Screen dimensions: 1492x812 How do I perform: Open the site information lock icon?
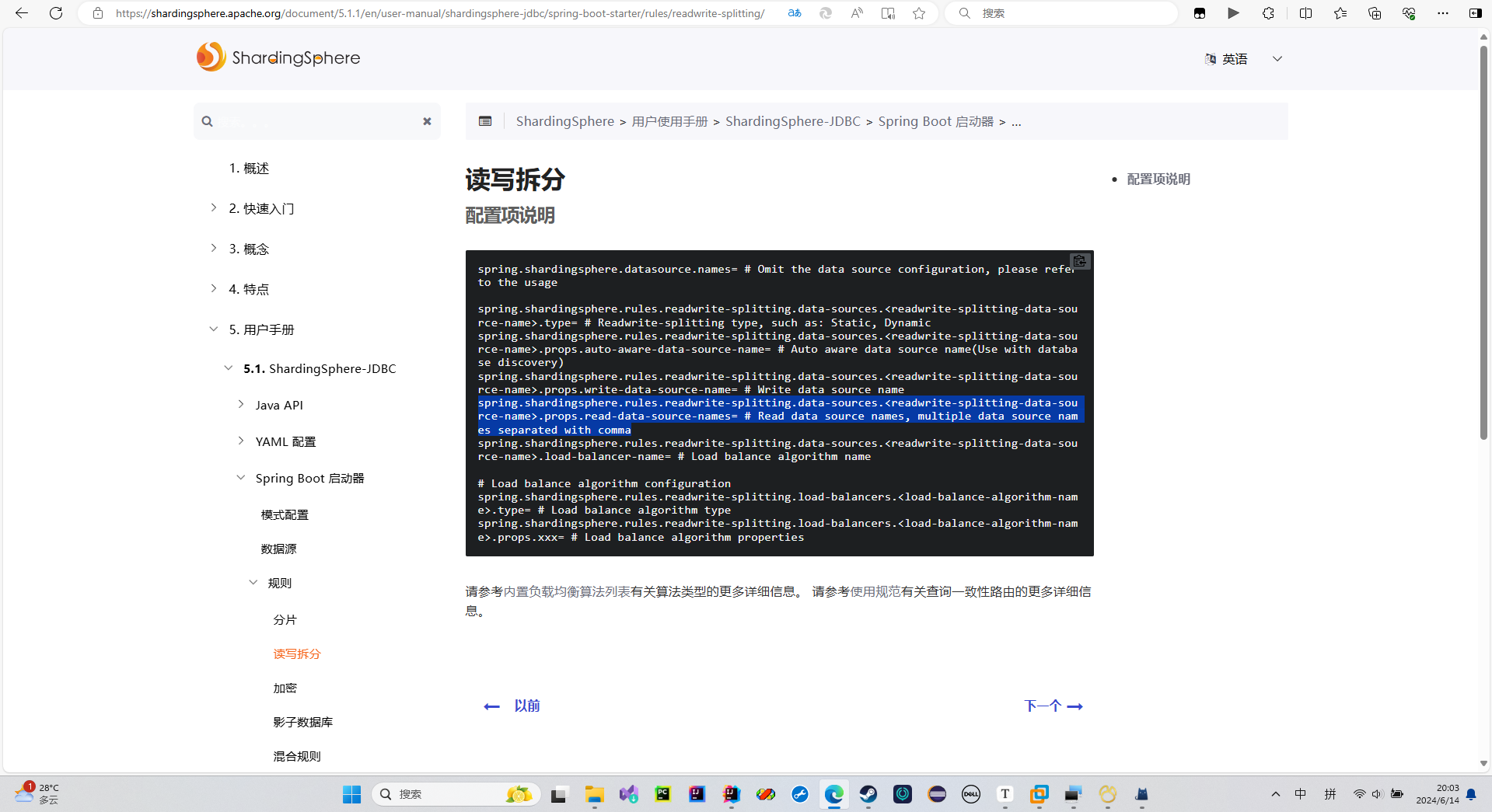(x=98, y=13)
